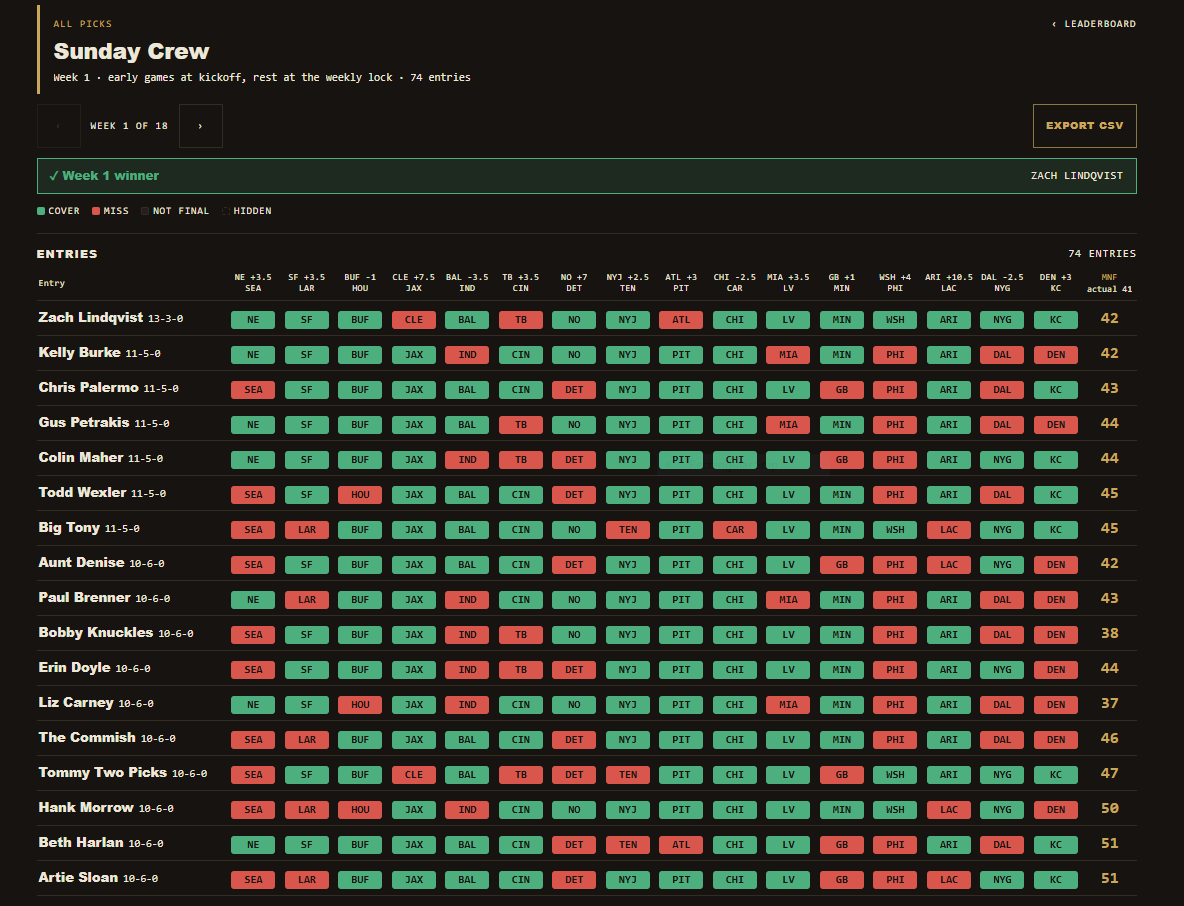Click Todd Wexler's red HOU pick
This screenshot has height=906, width=1184.
[360, 495]
